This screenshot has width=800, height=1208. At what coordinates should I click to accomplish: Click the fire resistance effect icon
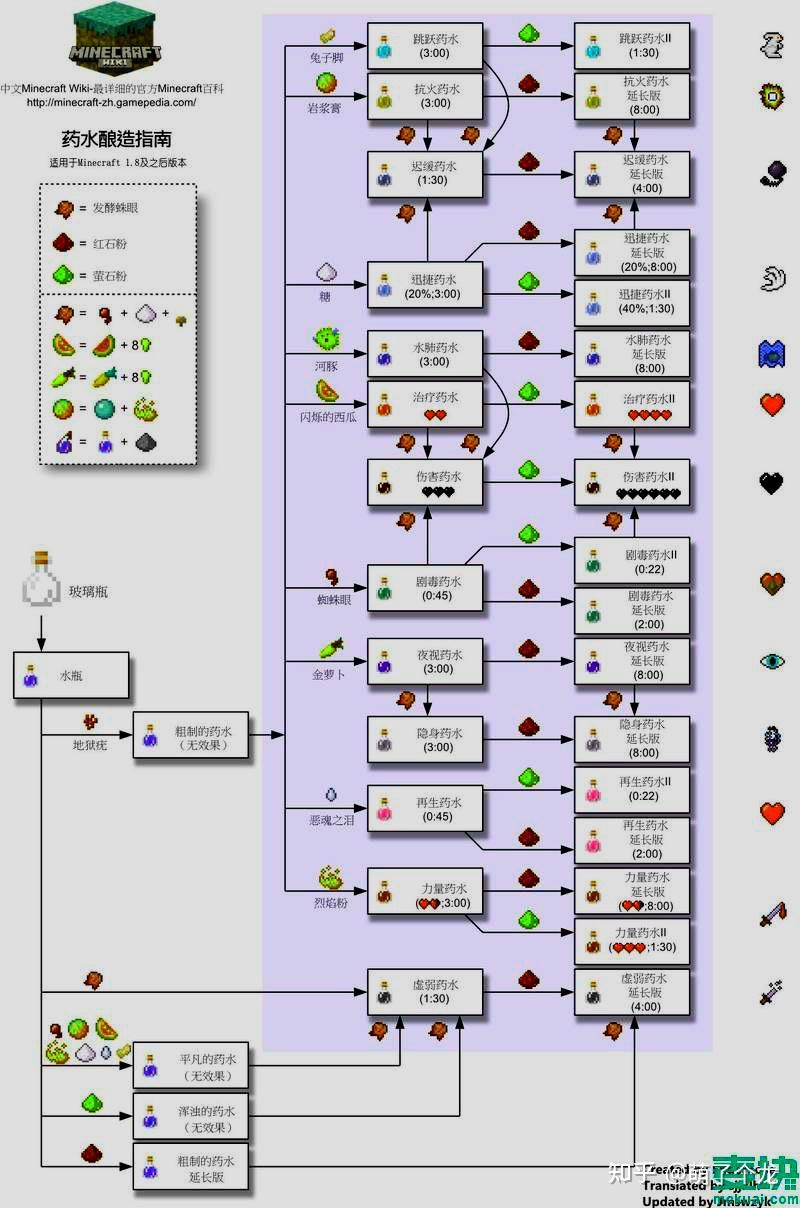coord(773,97)
